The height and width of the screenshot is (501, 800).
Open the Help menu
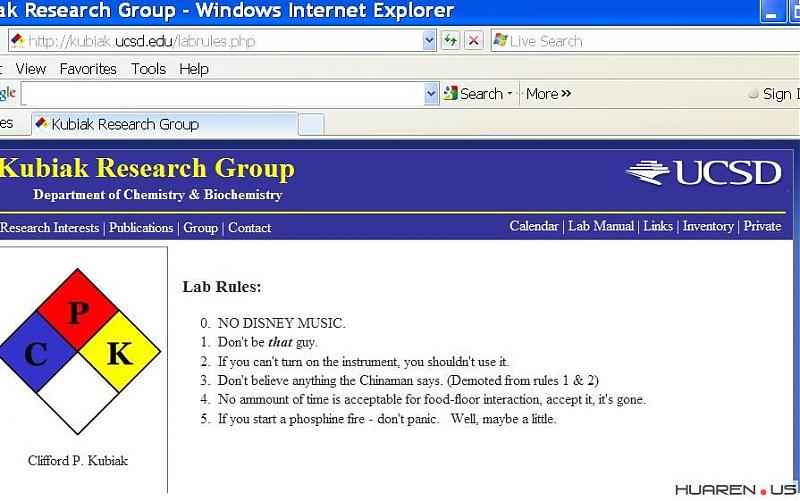pos(194,69)
